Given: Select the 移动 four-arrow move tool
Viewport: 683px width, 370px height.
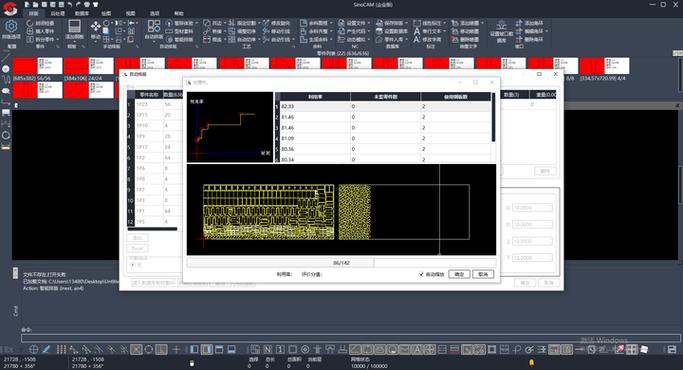Looking at the screenshot, I should pos(95,27).
